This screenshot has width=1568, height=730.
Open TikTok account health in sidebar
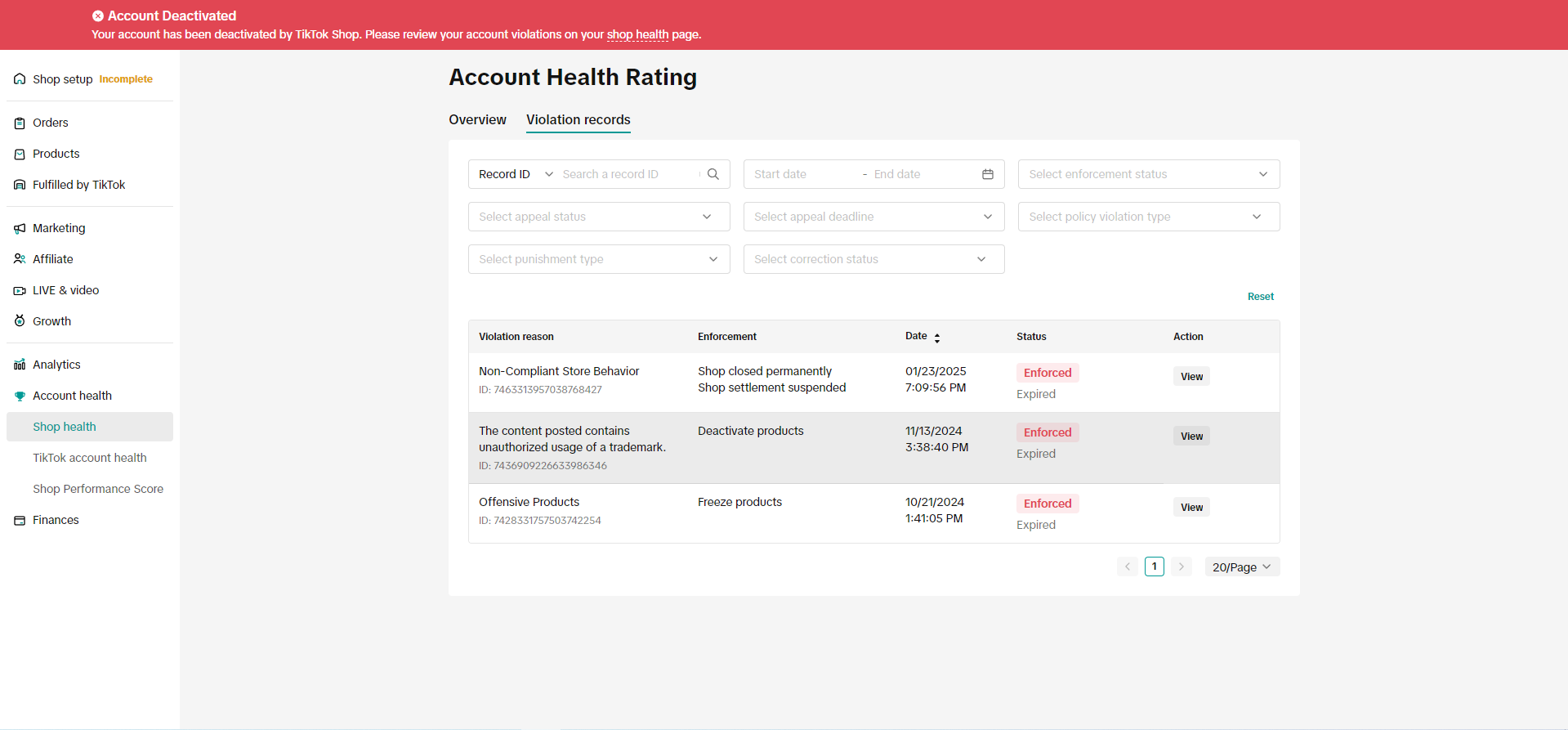click(90, 458)
